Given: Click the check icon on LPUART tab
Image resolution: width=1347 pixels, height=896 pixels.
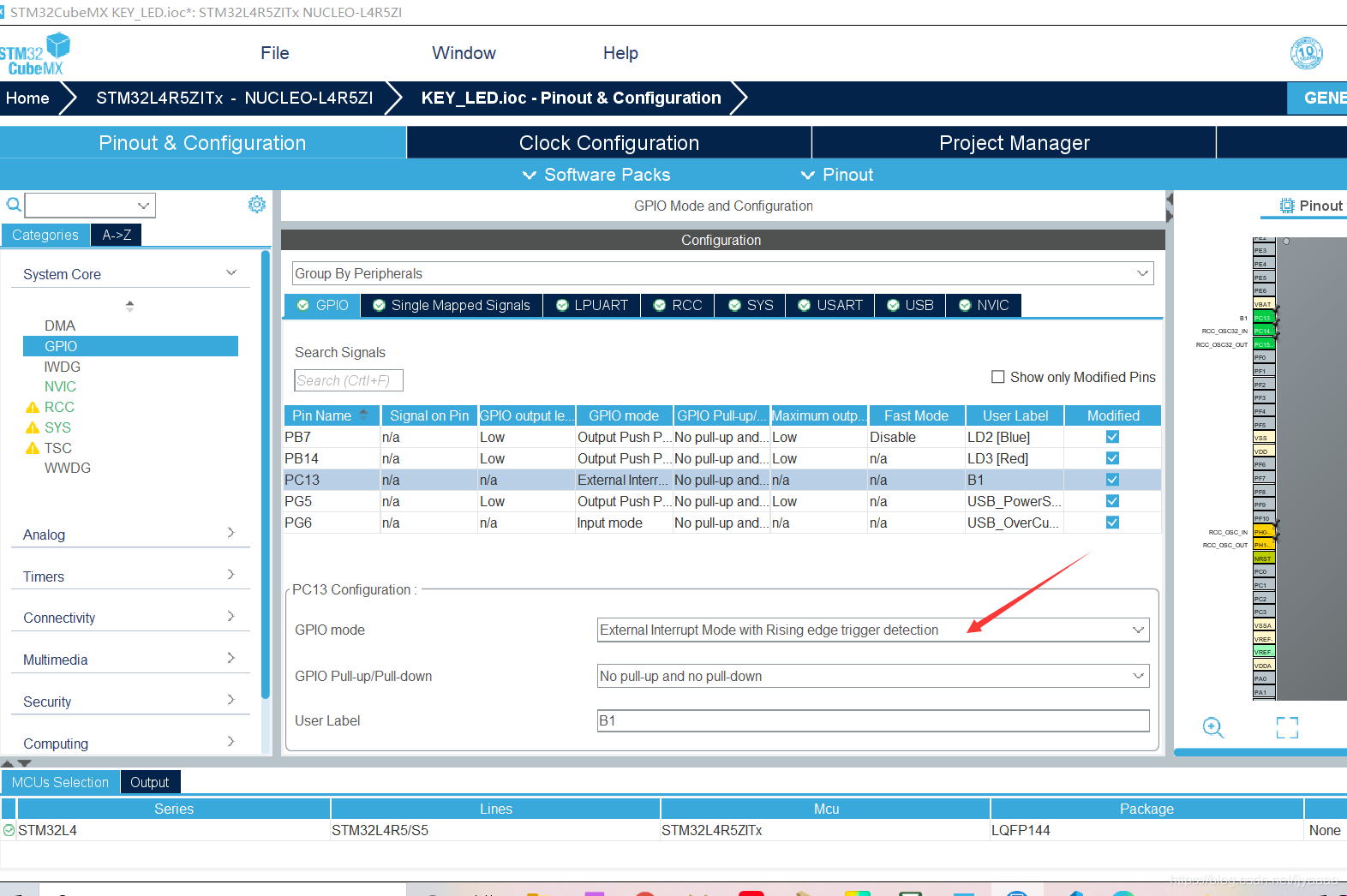Looking at the screenshot, I should coord(562,305).
